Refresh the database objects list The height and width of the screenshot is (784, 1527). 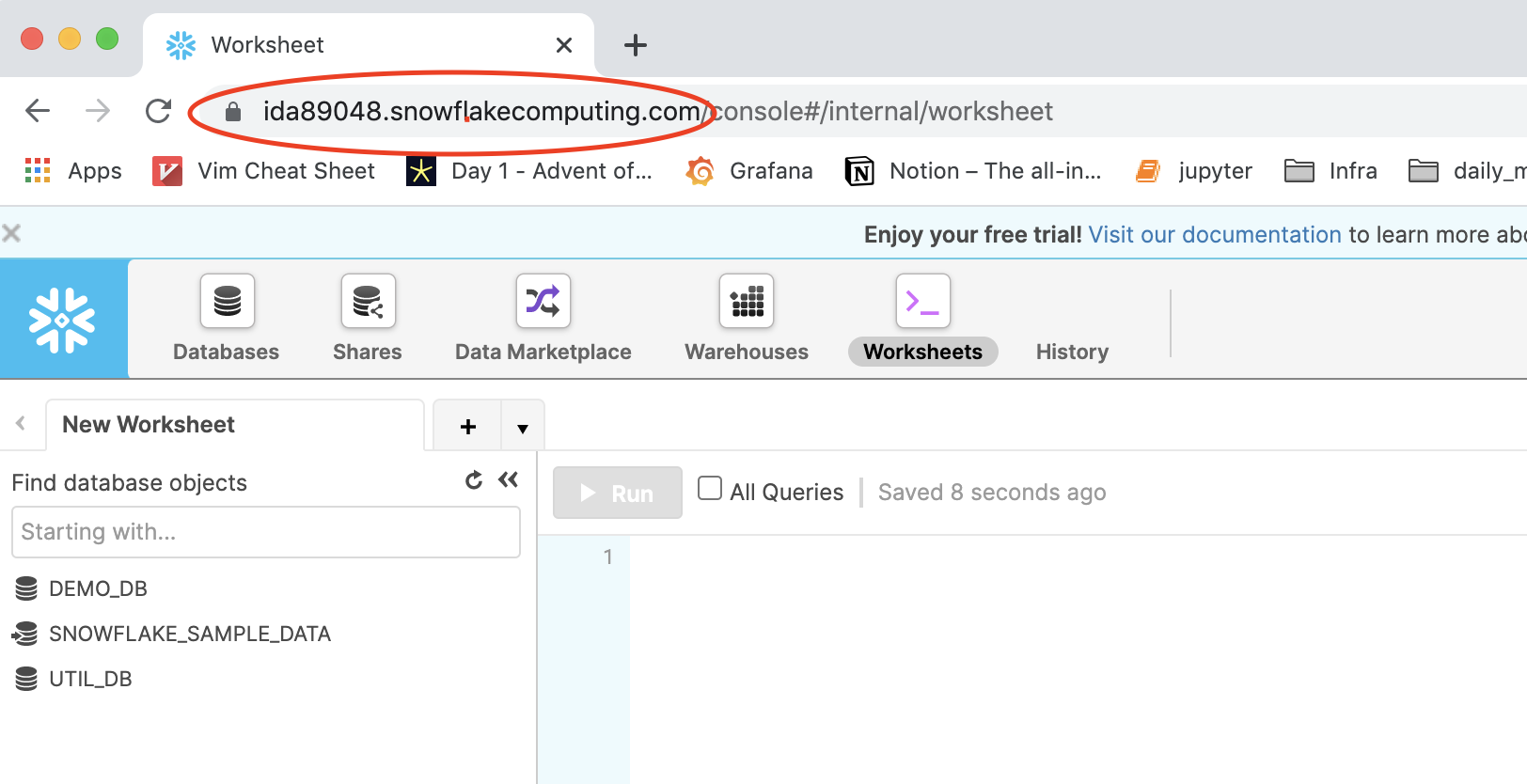pos(474,480)
